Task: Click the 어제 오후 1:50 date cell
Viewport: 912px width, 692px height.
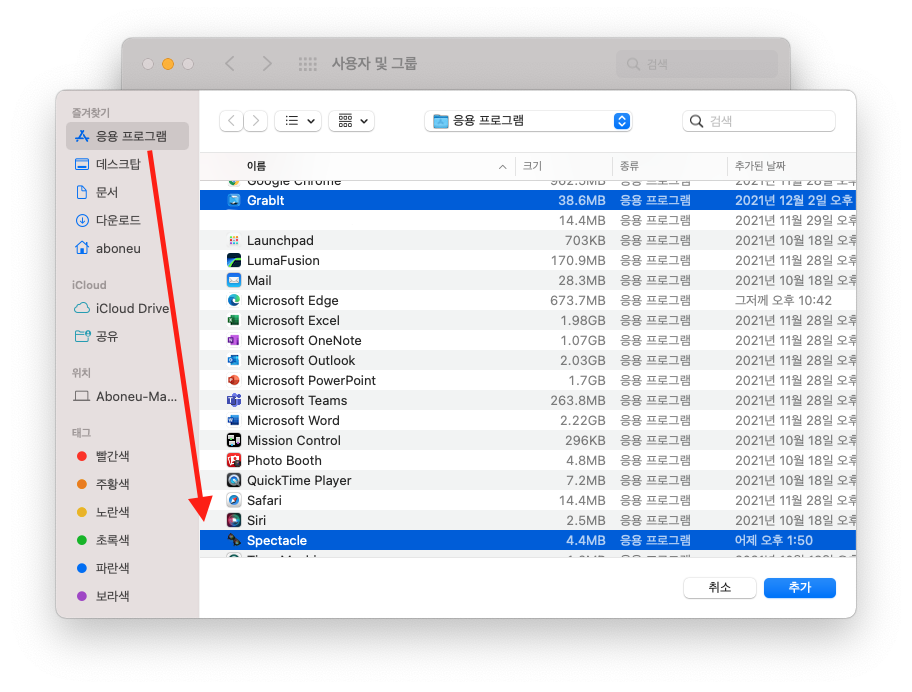Action: pyautogui.click(x=774, y=541)
